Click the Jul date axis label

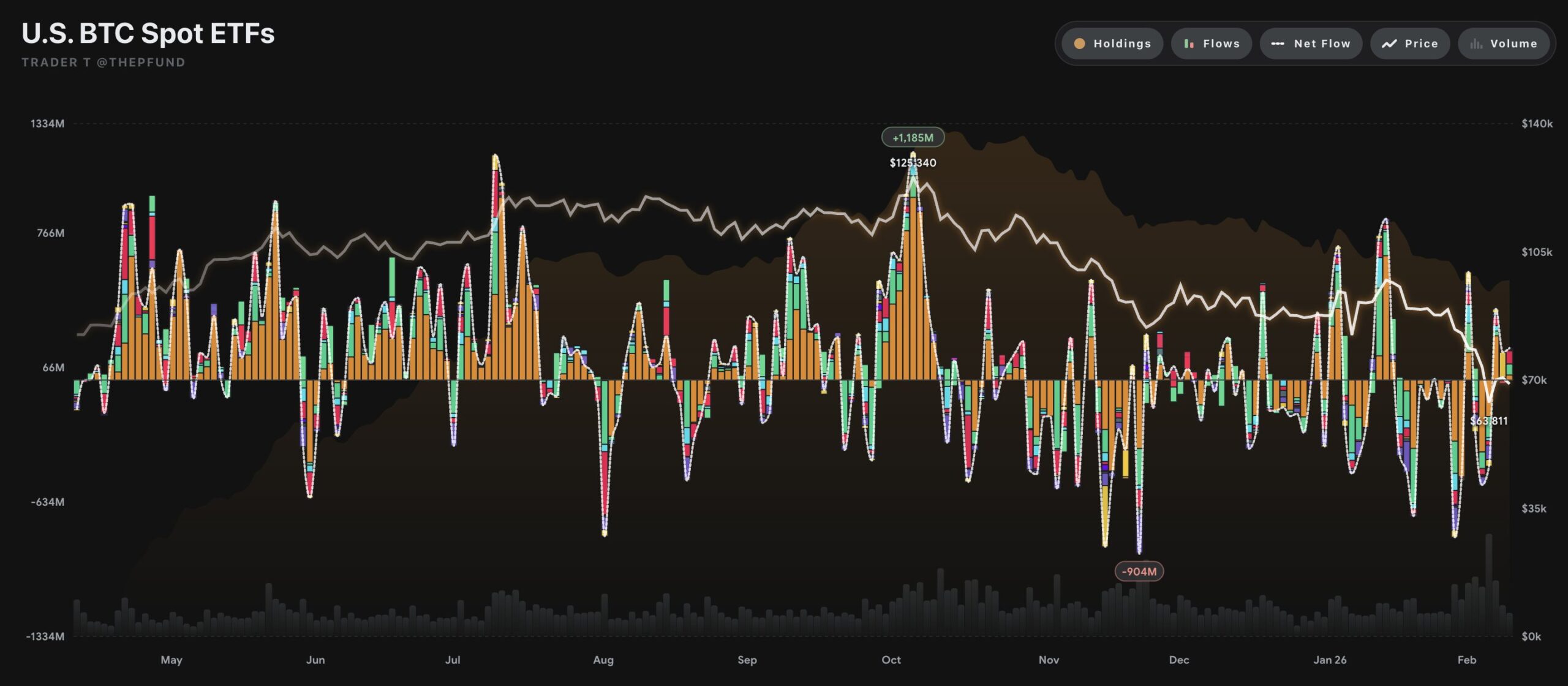click(x=453, y=660)
